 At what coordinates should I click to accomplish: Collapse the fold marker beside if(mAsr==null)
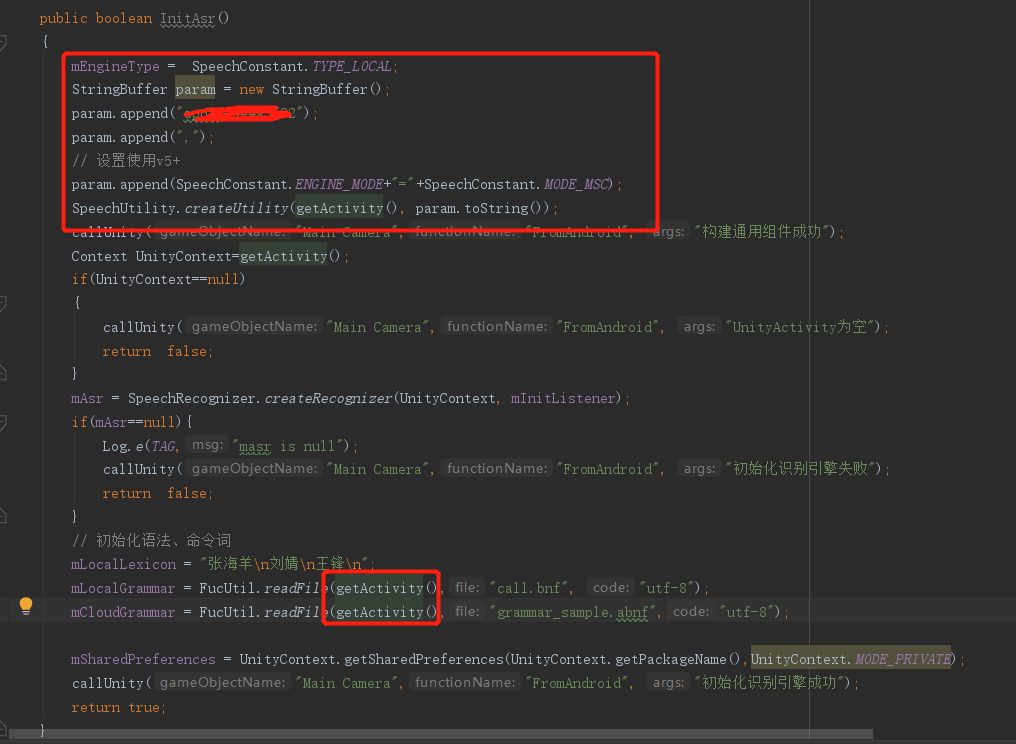(x=3, y=423)
